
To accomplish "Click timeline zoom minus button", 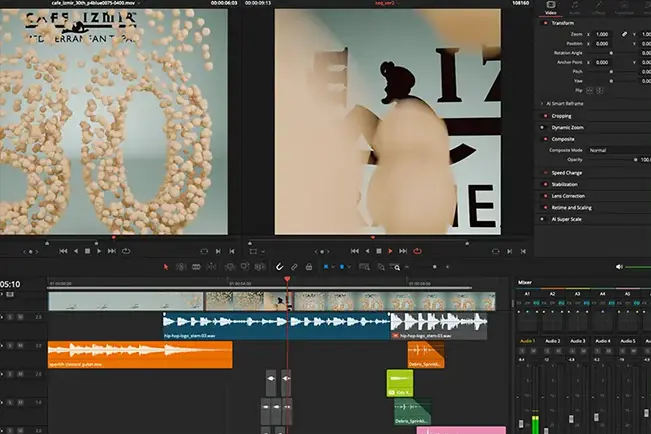I will click(x=407, y=267).
